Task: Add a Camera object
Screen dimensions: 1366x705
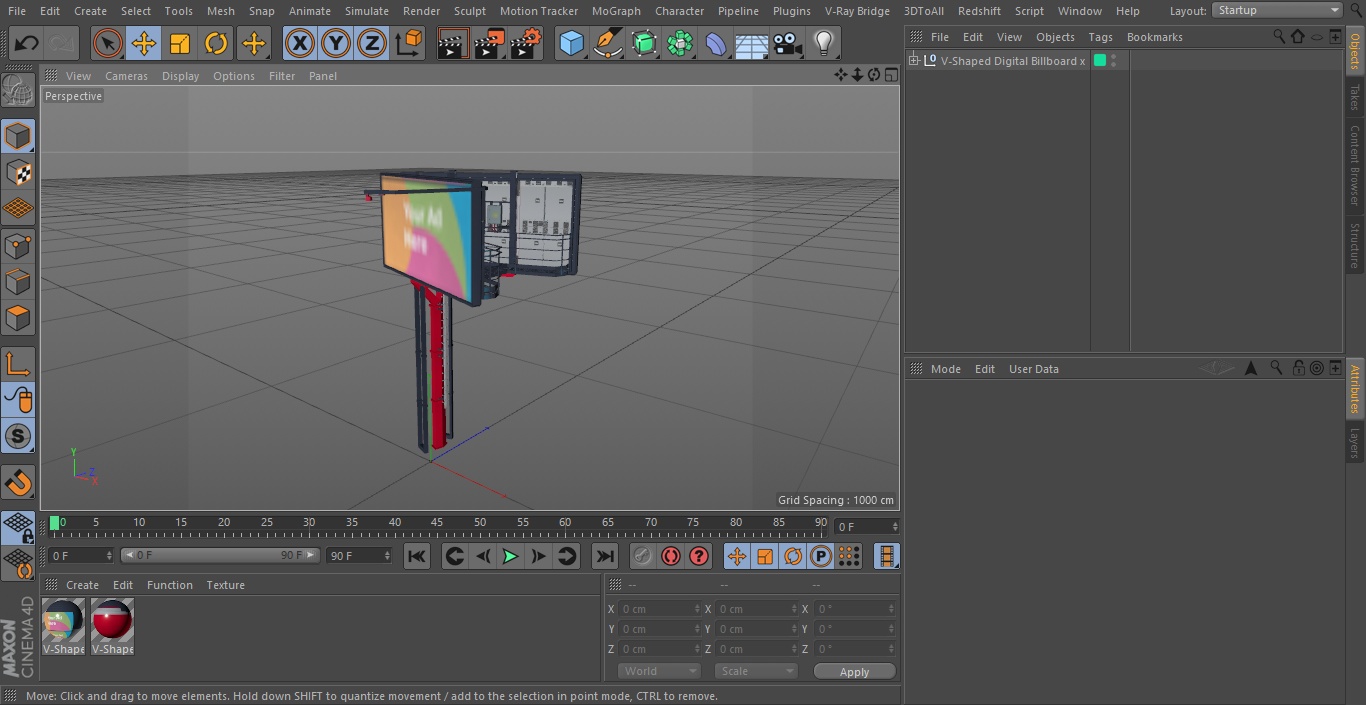Action: coord(788,43)
